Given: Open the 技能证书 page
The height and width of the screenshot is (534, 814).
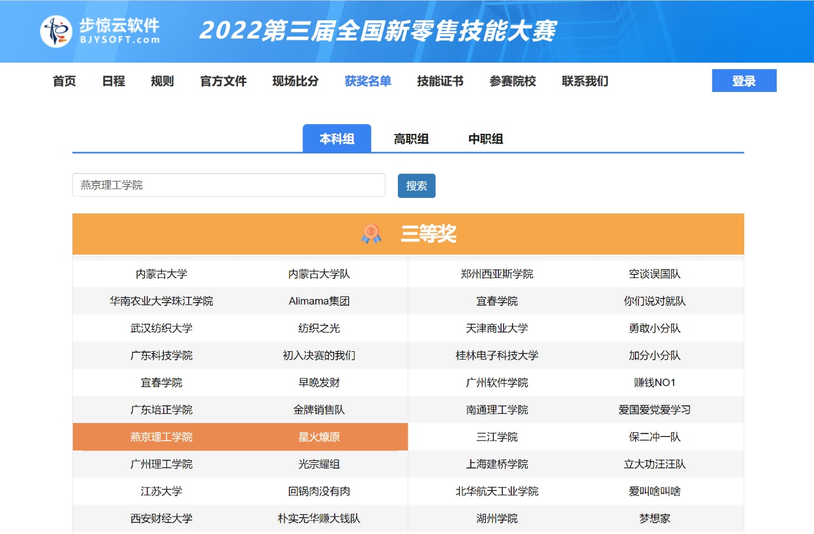Looking at the screenshot, I should [440, 81].
